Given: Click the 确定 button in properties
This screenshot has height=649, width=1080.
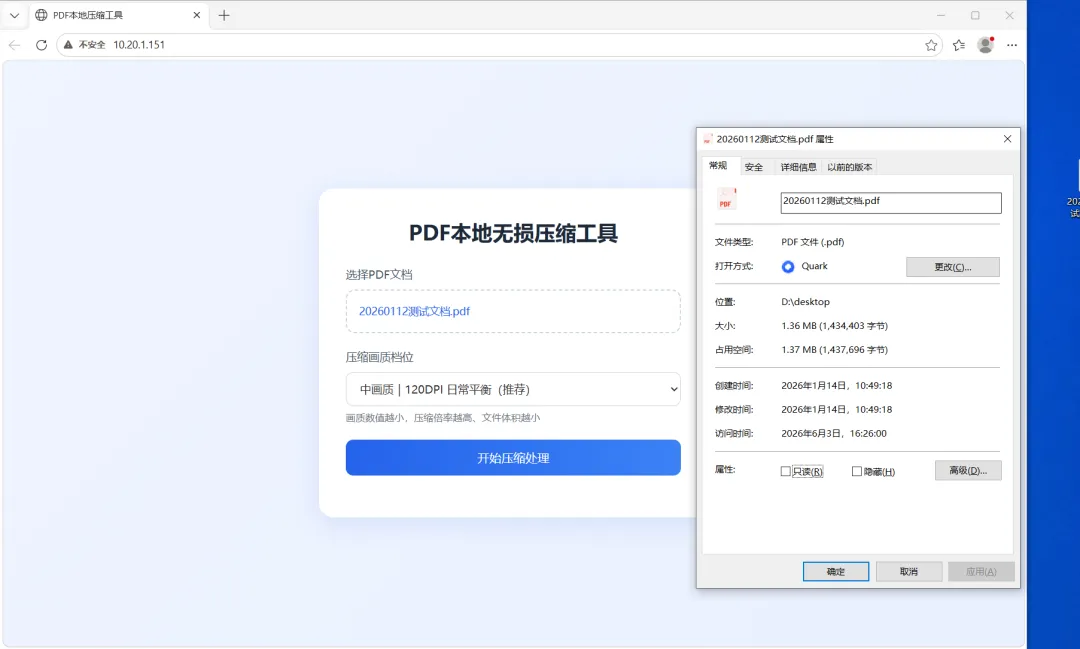Looking at the screenshot, I should tap(835, 571).
